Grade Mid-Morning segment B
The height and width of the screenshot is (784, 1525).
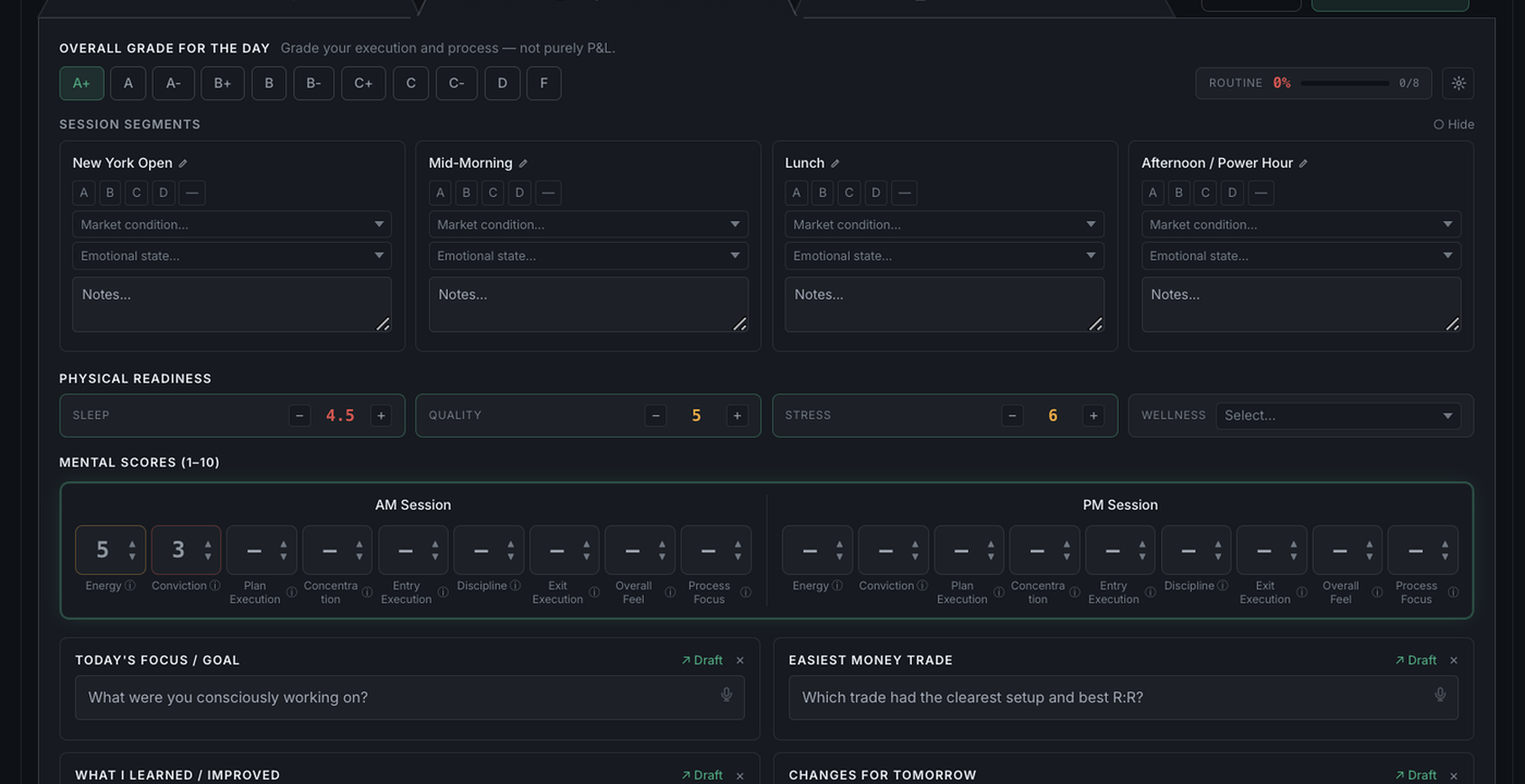(x=467, y=193)
